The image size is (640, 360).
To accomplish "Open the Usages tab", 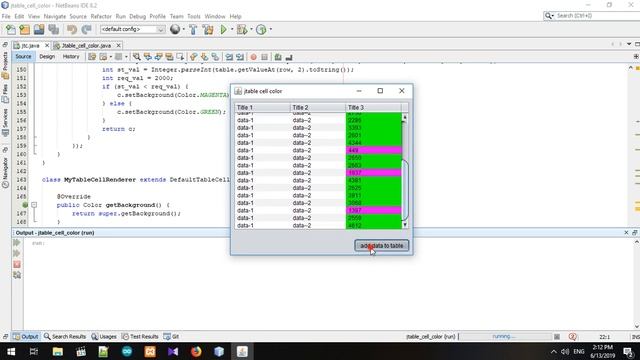I will tap(104, 336).
